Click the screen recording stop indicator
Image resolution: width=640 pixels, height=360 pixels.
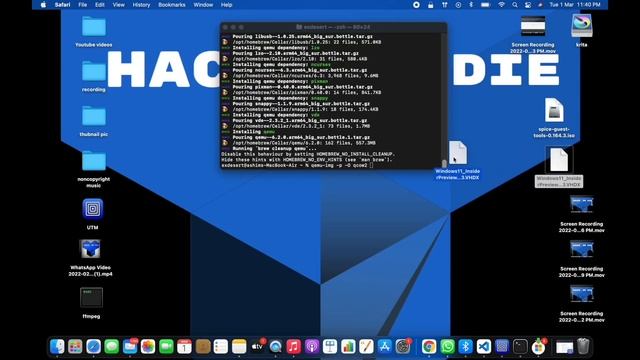[416, 5]
